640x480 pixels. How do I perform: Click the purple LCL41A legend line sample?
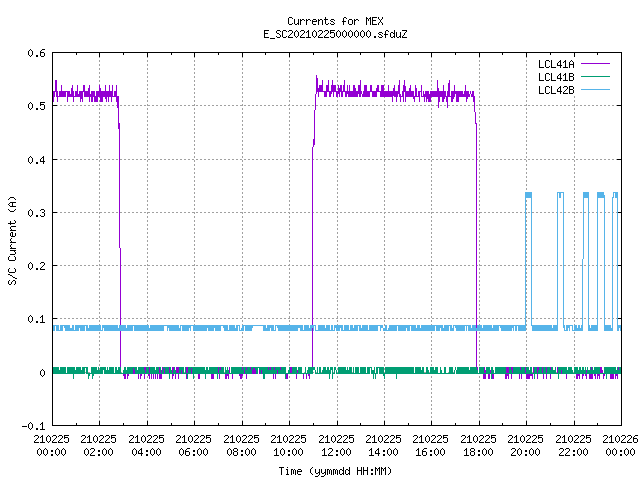[x=596, y=64]
